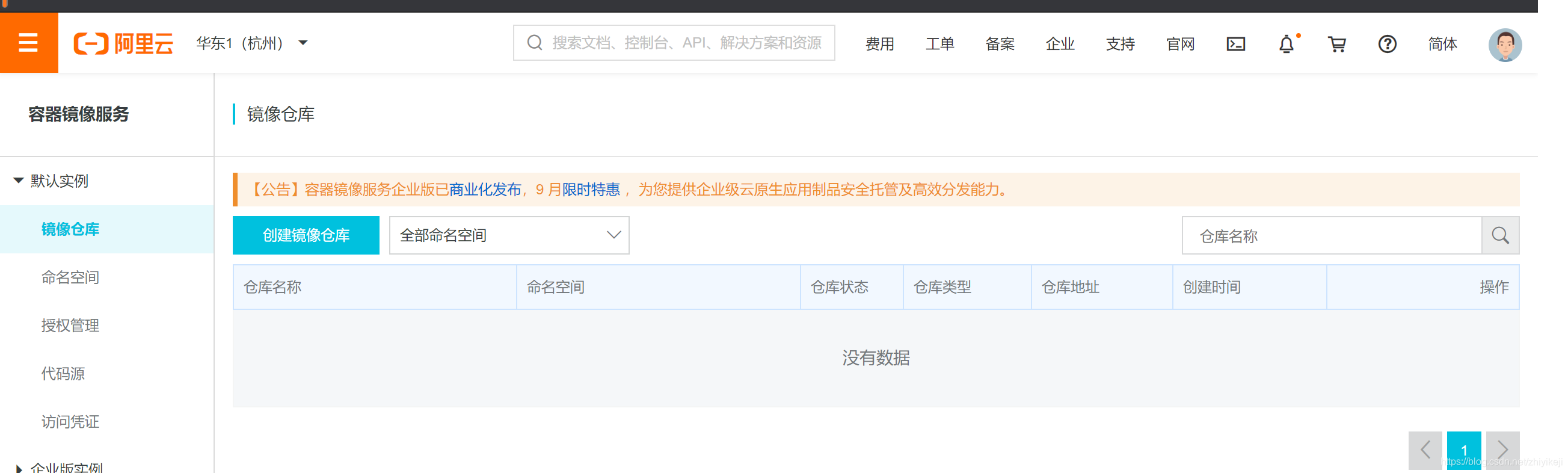Viewport: 1568px width, 473px height.
Task: Focus the 仓库名称 search field
Action: (x=1332, y=235)
